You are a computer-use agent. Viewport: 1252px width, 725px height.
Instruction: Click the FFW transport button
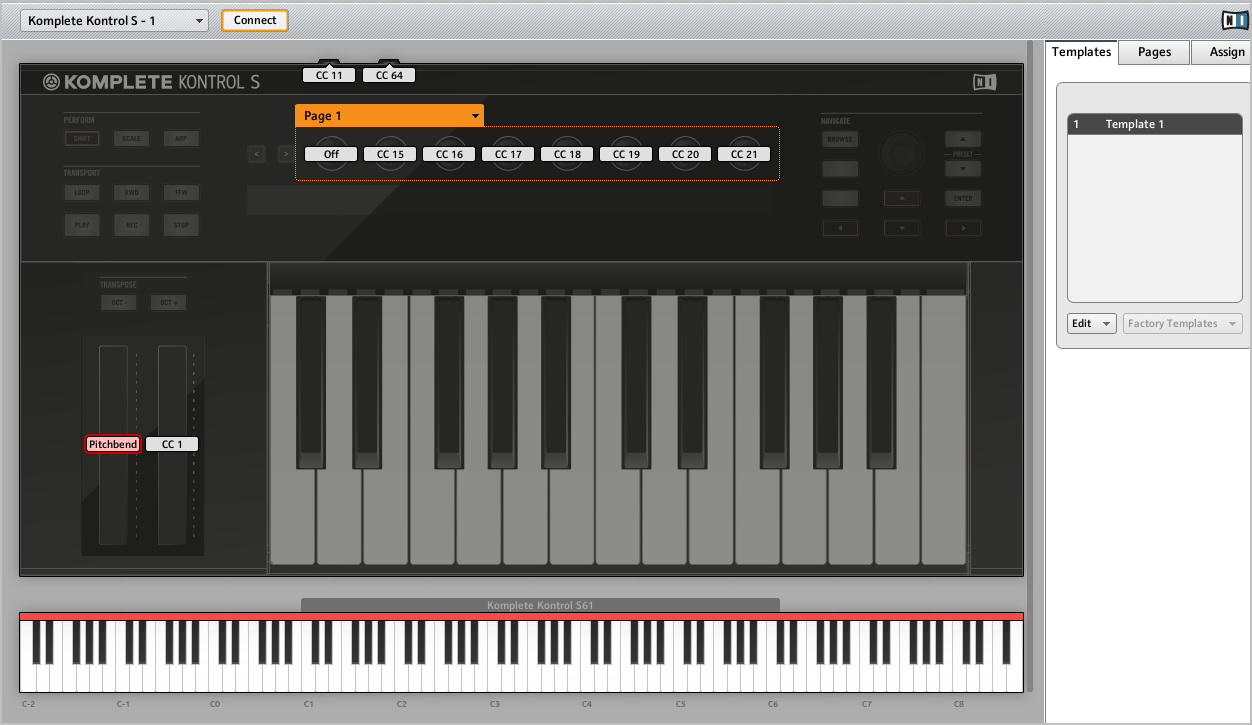pyautogui.click(x=181, y=192)
